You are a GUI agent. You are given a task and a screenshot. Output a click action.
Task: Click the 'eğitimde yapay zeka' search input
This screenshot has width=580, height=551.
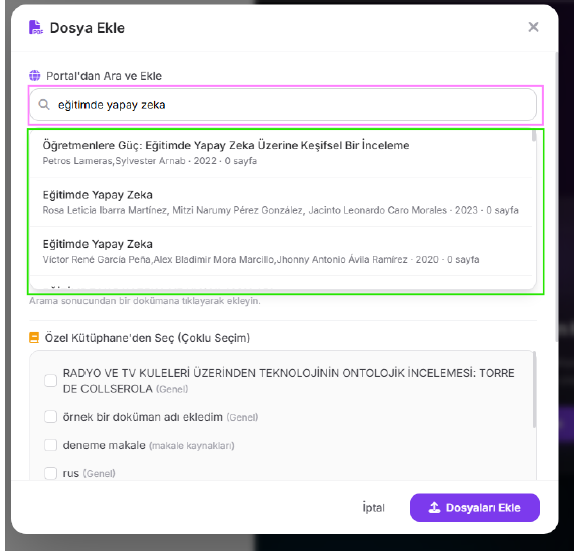(x=283, y=105)
